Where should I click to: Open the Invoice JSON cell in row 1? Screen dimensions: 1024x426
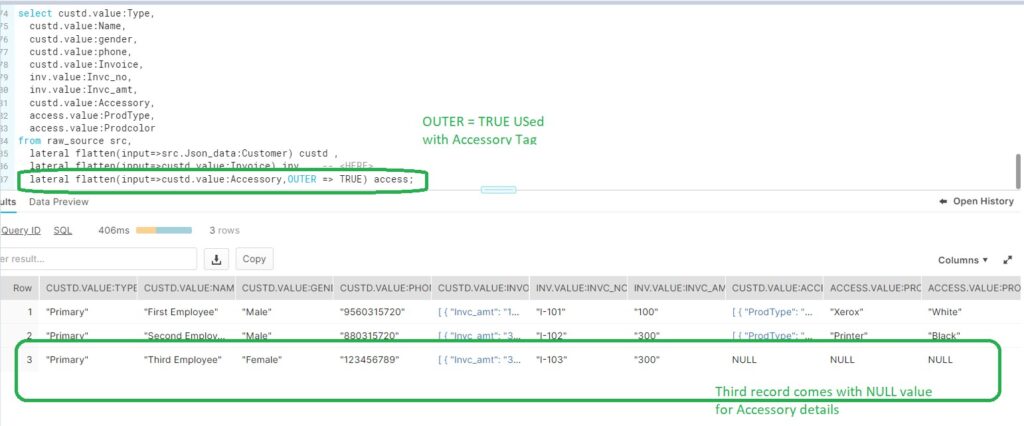coord(480,312)
